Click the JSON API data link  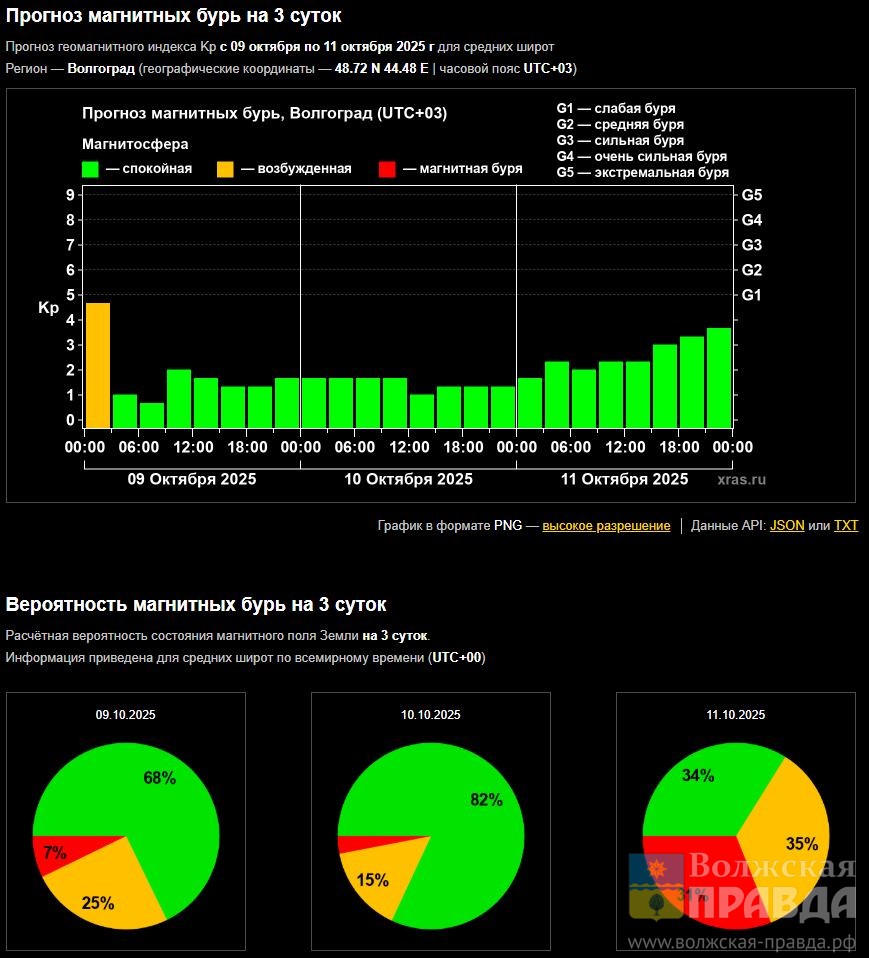point(786,526)
